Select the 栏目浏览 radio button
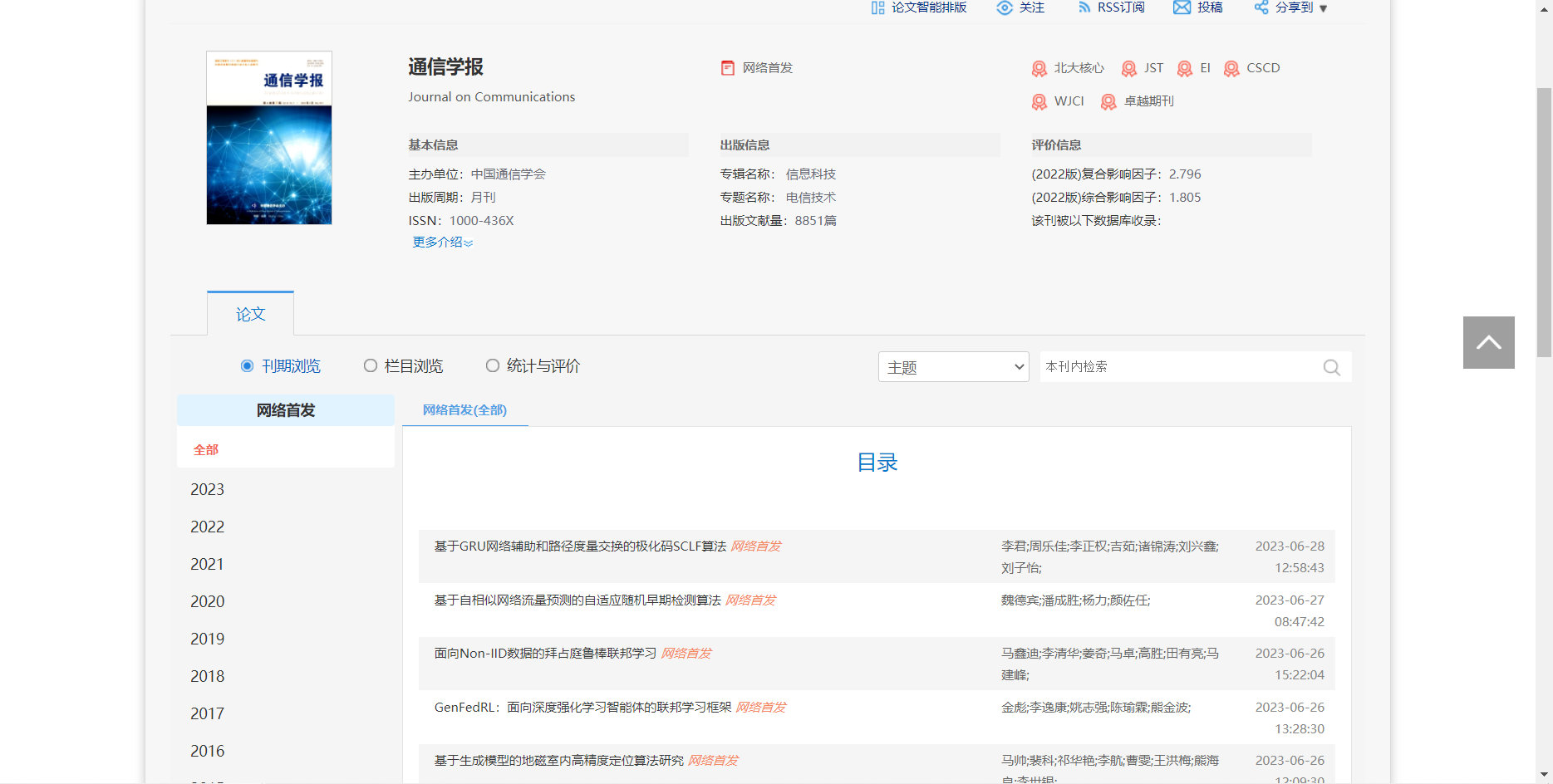 click(x=371, y=365)
